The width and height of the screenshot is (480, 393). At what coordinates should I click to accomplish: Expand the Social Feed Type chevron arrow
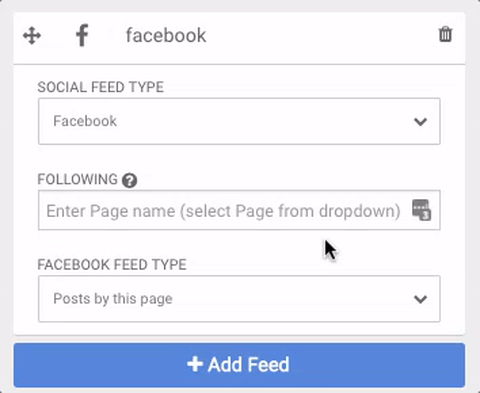[x=420, y=122]
